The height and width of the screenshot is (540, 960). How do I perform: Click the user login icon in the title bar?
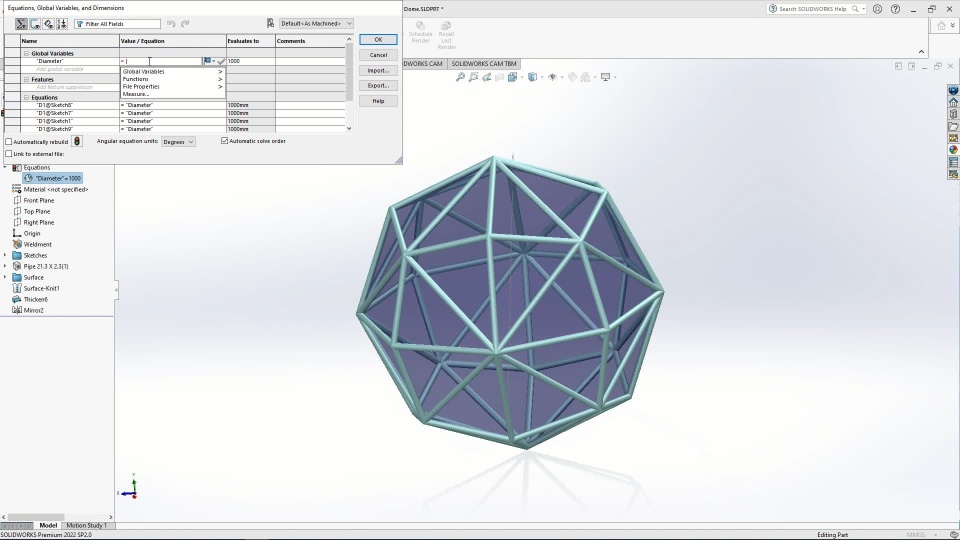click(877, 9)
